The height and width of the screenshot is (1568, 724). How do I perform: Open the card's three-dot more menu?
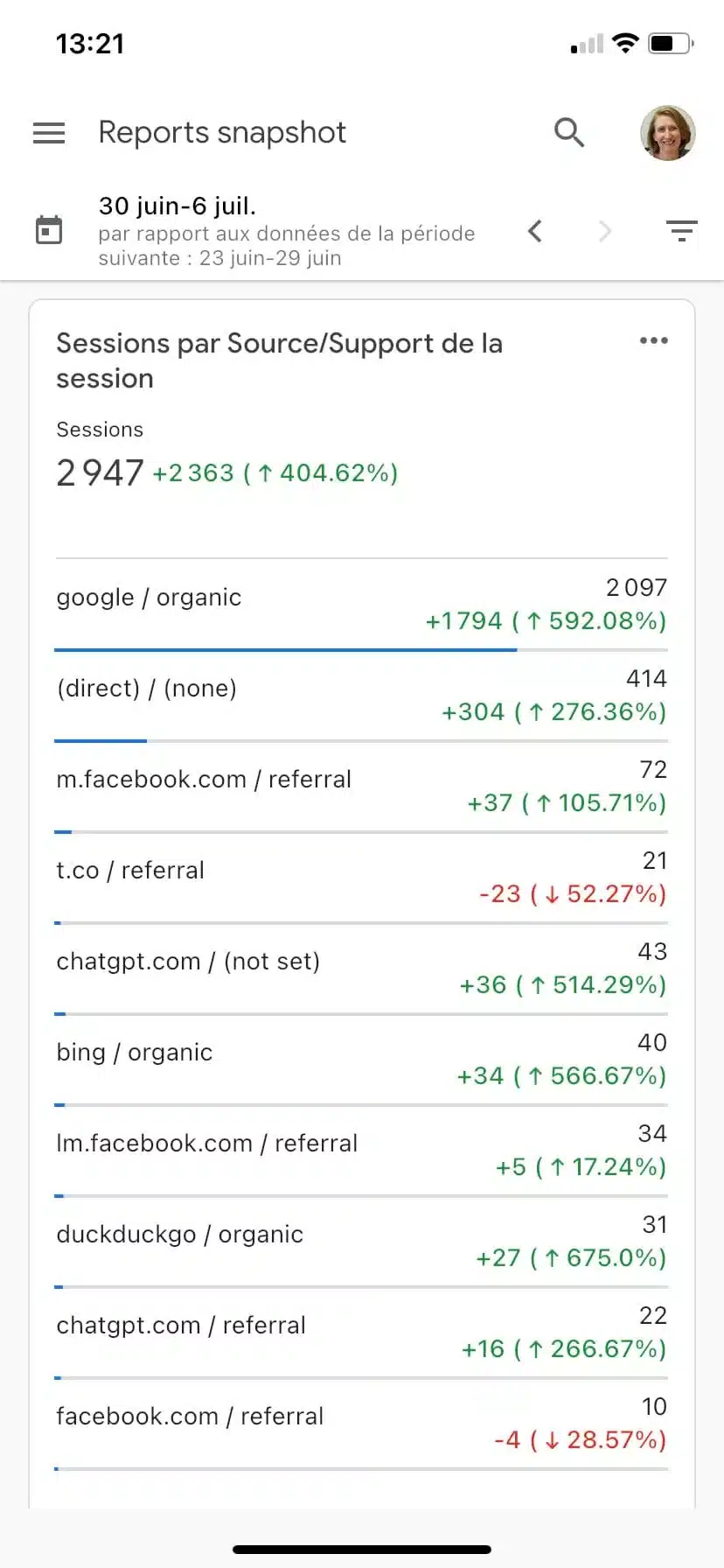654,340
